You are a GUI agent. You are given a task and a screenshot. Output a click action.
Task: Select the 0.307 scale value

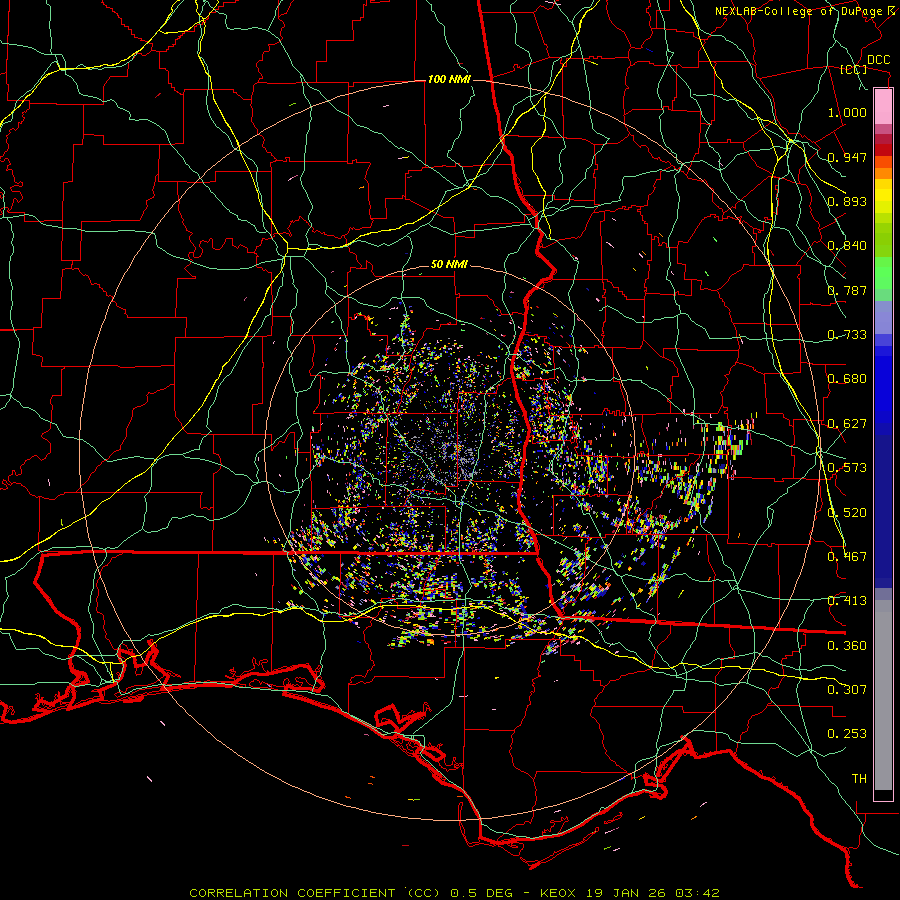(x=847, y=690)
